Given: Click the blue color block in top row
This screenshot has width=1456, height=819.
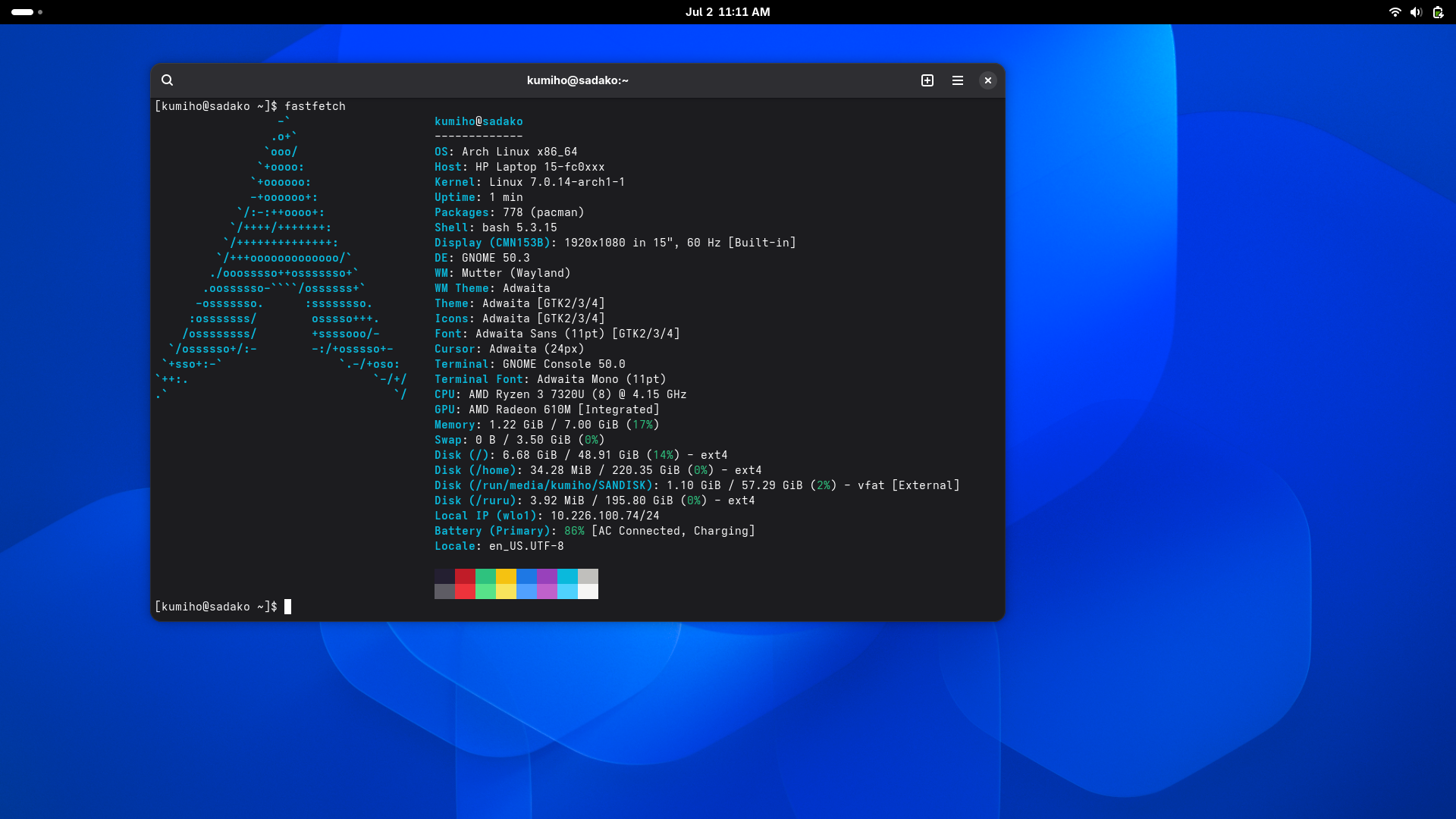Looking at the screenshot, I should 526,576.
